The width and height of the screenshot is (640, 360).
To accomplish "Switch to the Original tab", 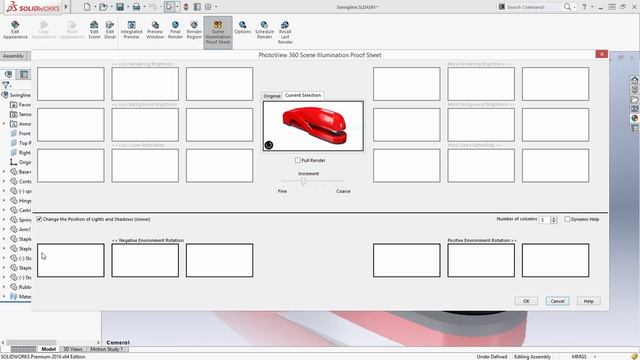I will click(272, 96).
